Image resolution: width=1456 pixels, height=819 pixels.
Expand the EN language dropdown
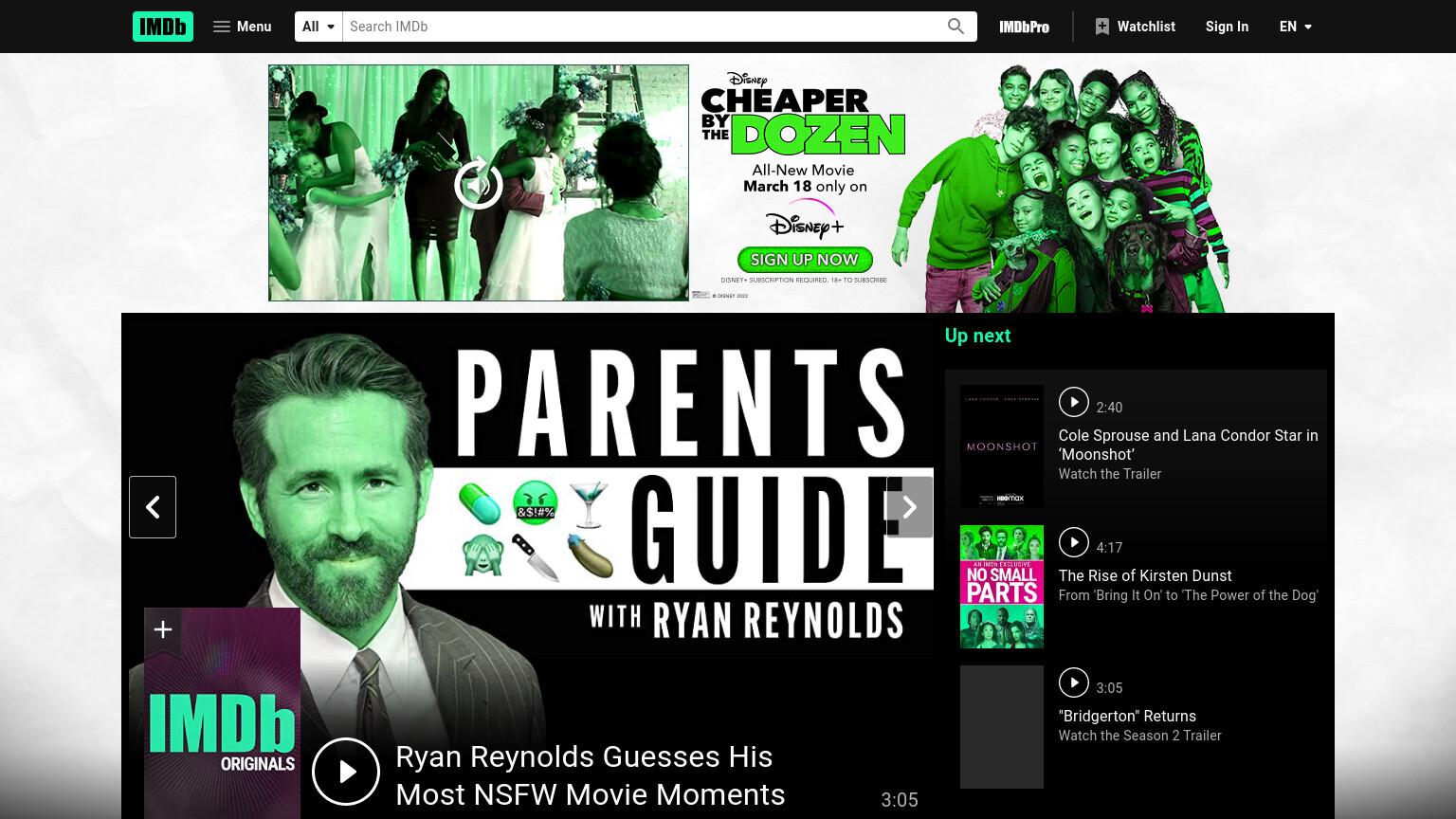[x=1296, y=27]
